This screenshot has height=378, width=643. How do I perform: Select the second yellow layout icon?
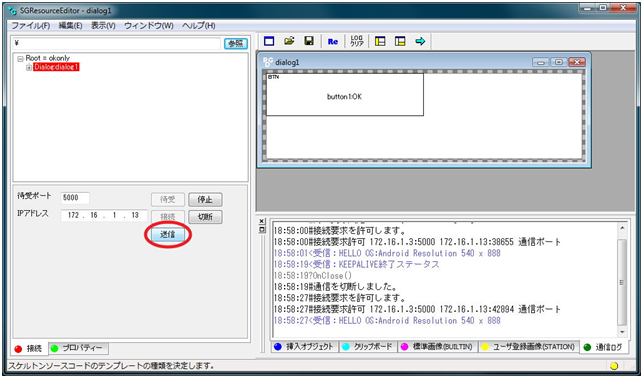click(400, 41)
